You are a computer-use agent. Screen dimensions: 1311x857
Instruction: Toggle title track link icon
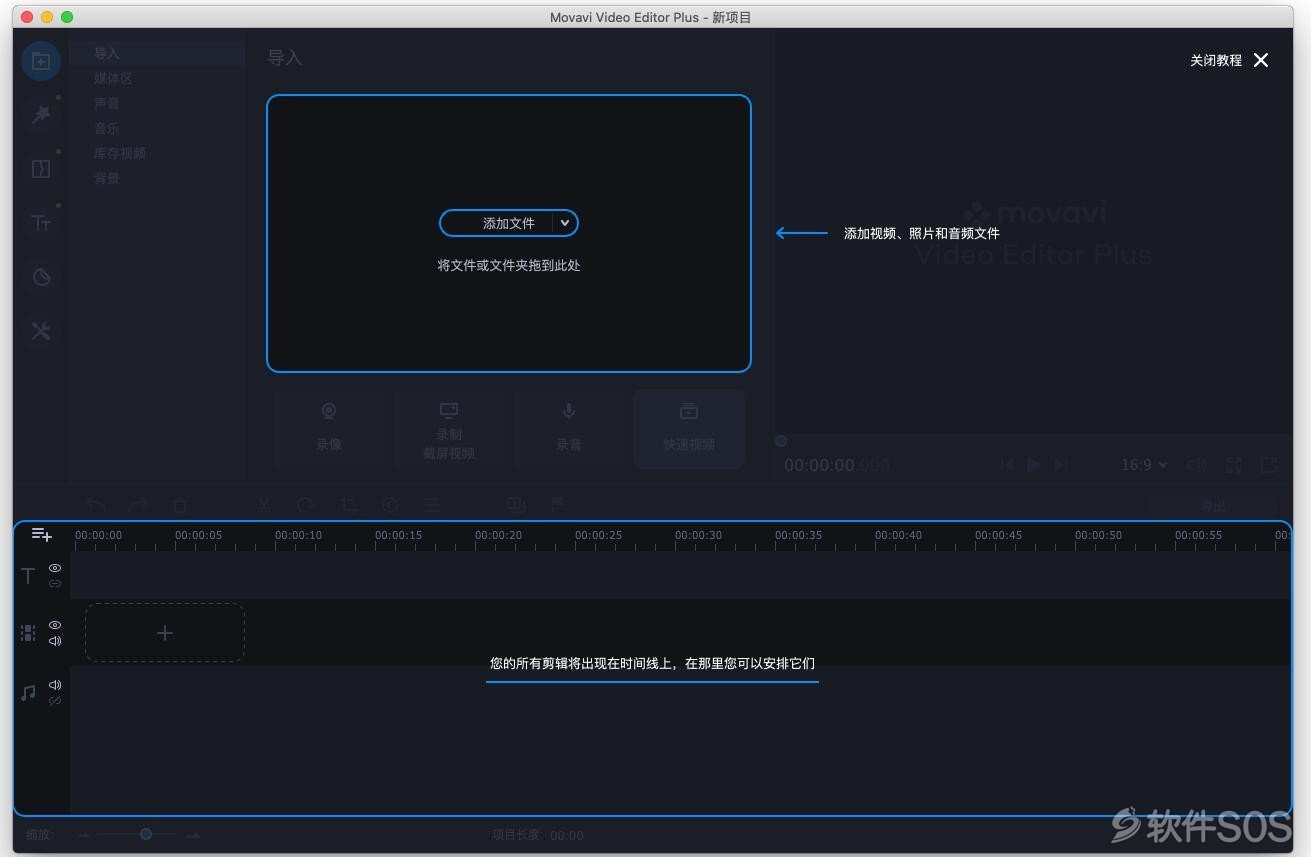point(55,583)
